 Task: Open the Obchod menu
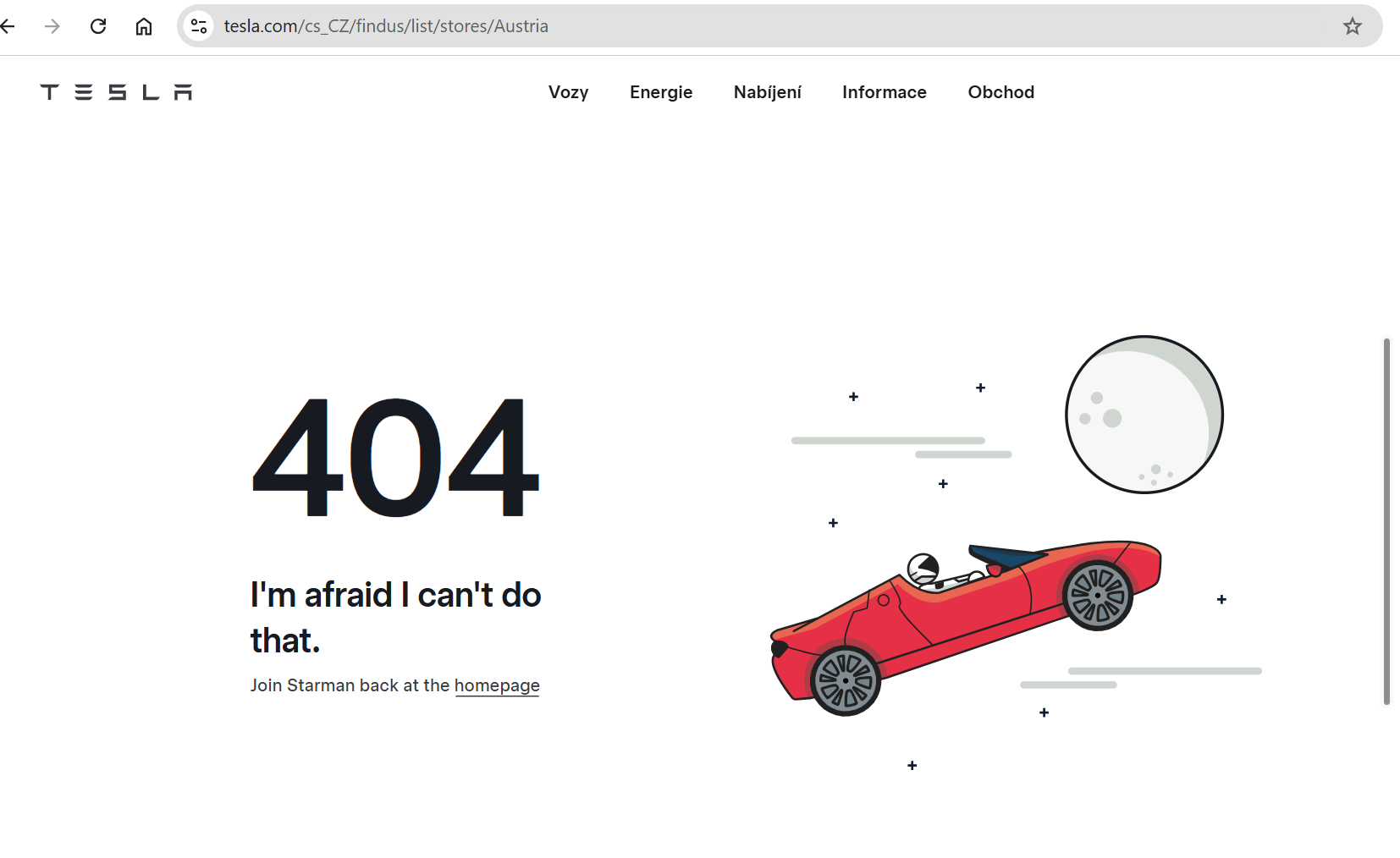pyautogui.click(x=1001, y=92)
